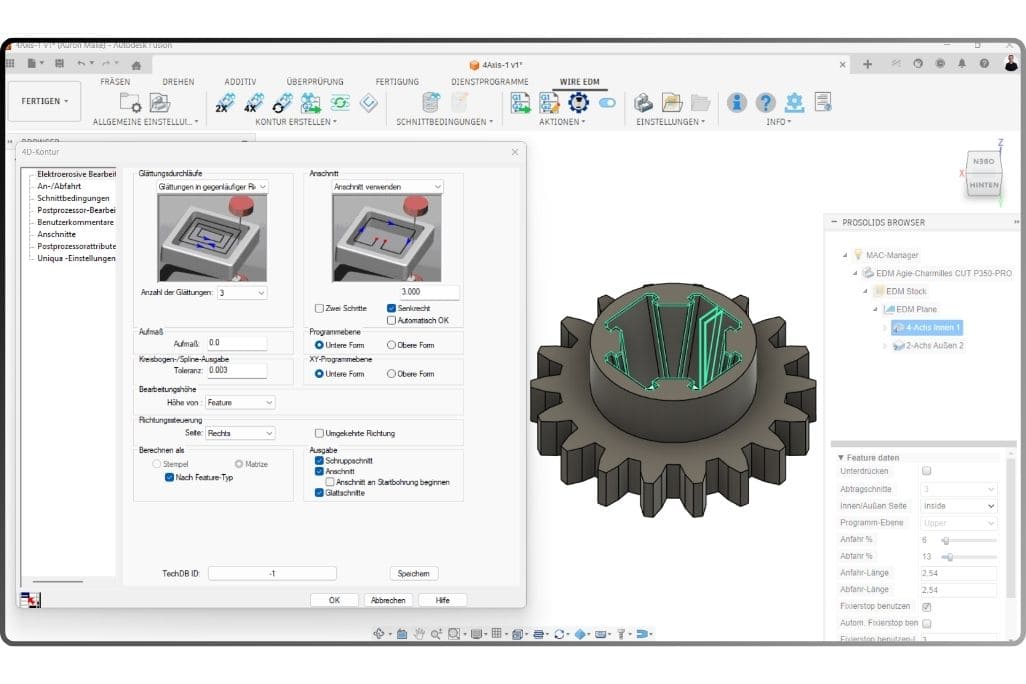Click the home icon in the quick access bar

(136, 65)
